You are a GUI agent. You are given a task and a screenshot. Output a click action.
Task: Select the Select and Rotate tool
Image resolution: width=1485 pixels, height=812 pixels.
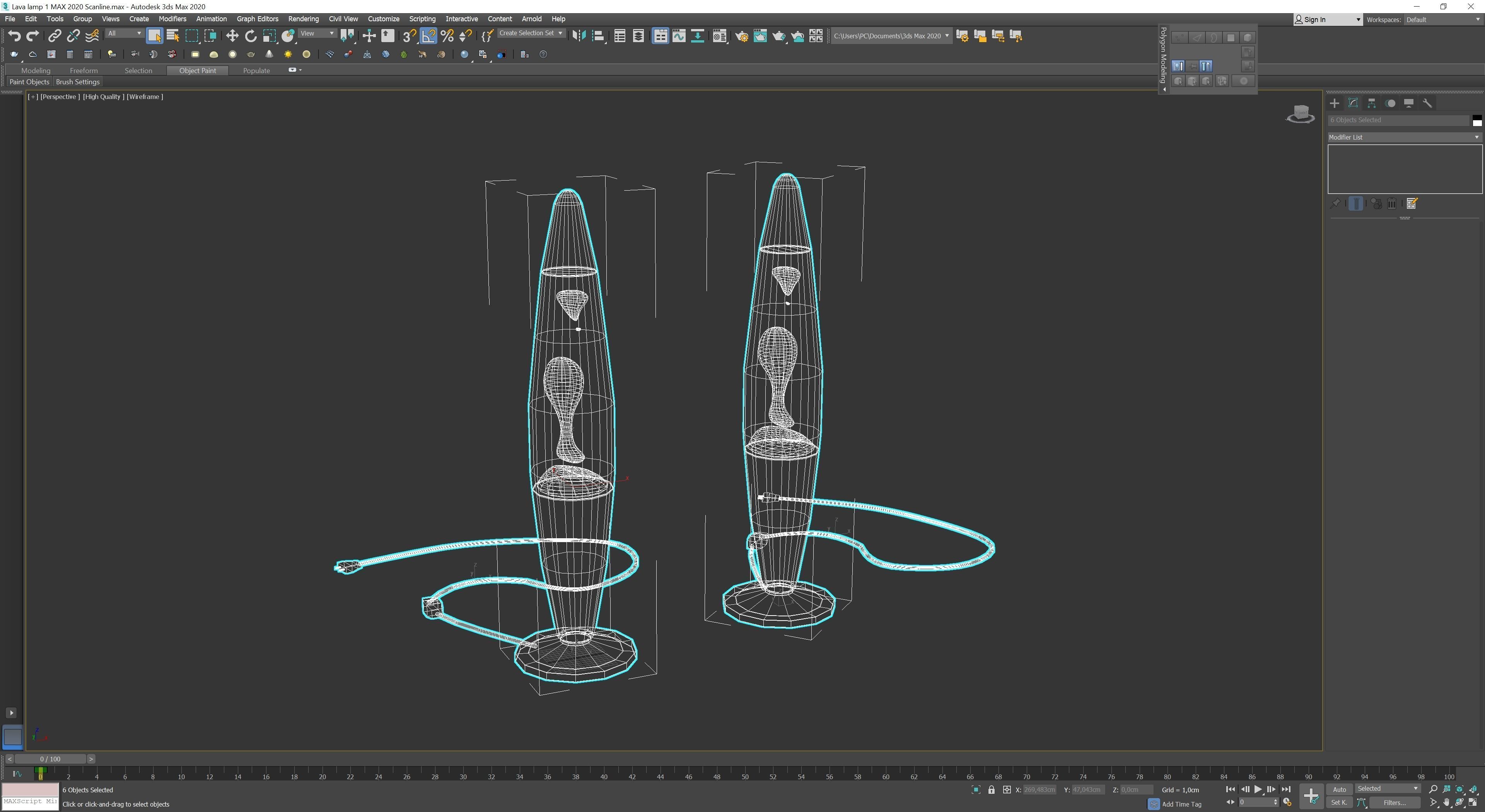(x=251, y=36)
